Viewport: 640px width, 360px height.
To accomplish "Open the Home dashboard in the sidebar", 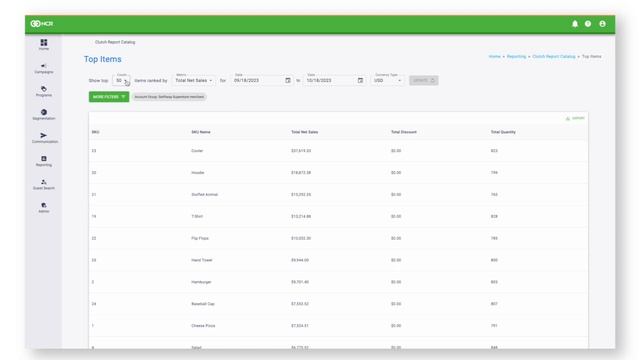I will click(44, 44).
